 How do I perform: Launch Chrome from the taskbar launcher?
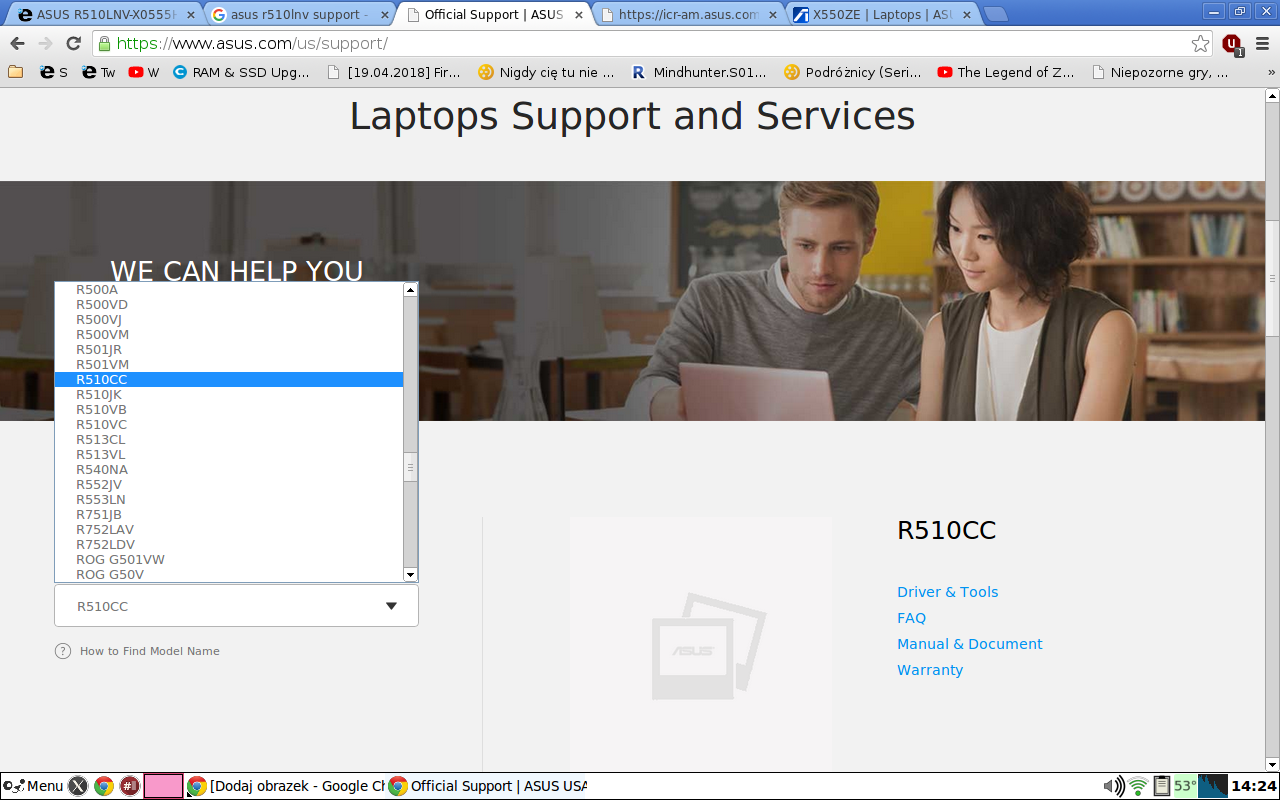tap(104, 786)
